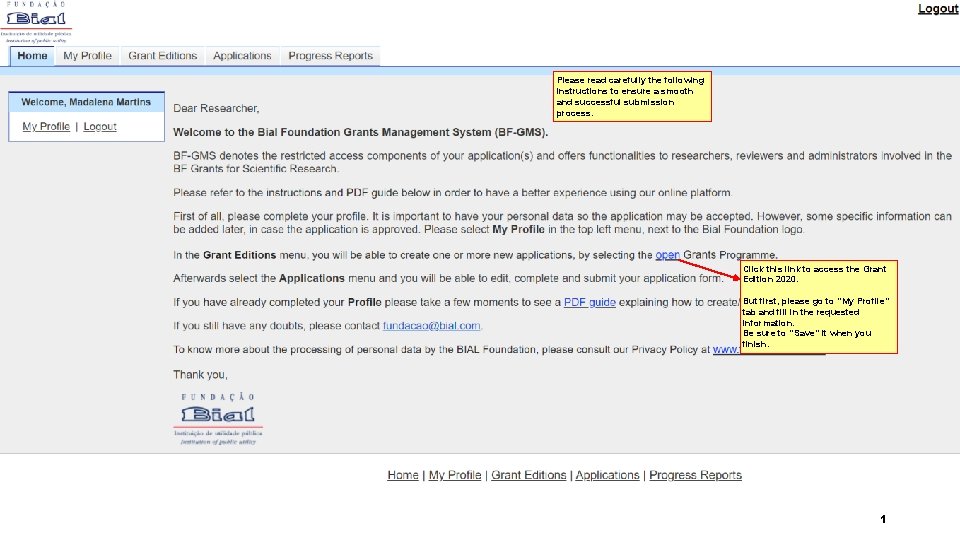Click the 'Dear Researcher,' greeting text
This screenshot has height=540, width=960.
coord(216,108)
